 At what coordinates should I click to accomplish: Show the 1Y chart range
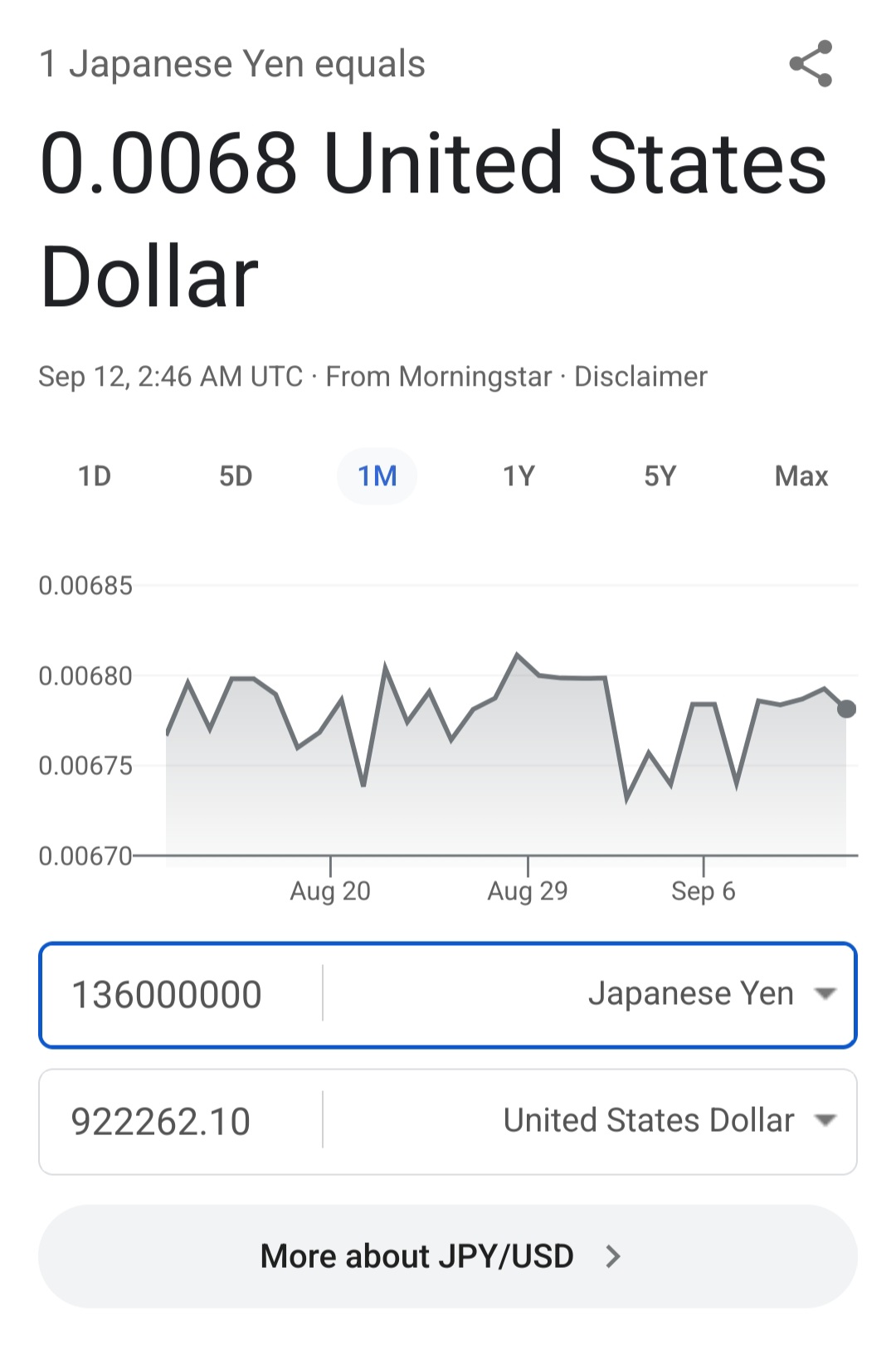click(519, 476)
